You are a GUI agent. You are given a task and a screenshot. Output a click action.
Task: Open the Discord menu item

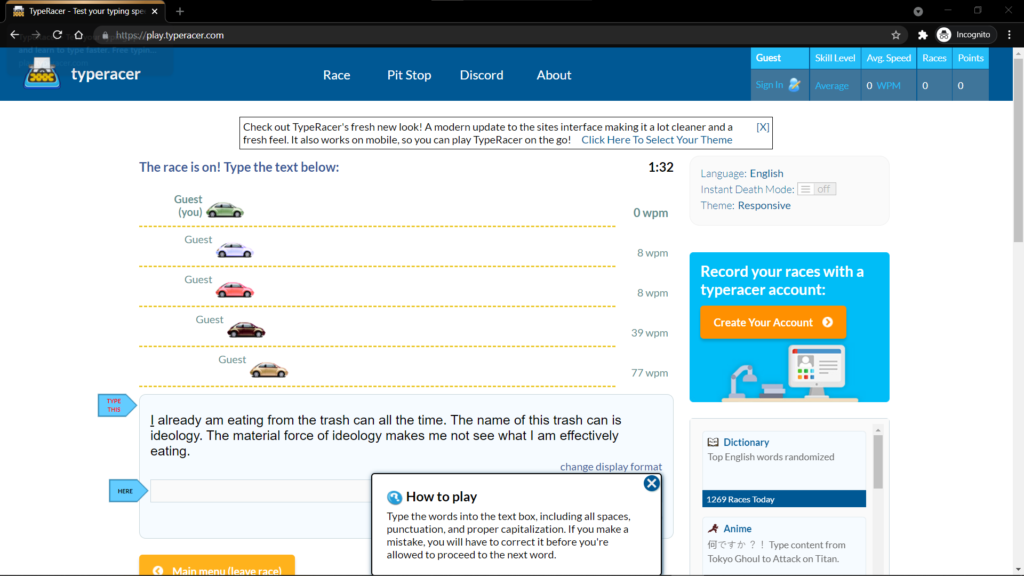[x=481, y=75]
